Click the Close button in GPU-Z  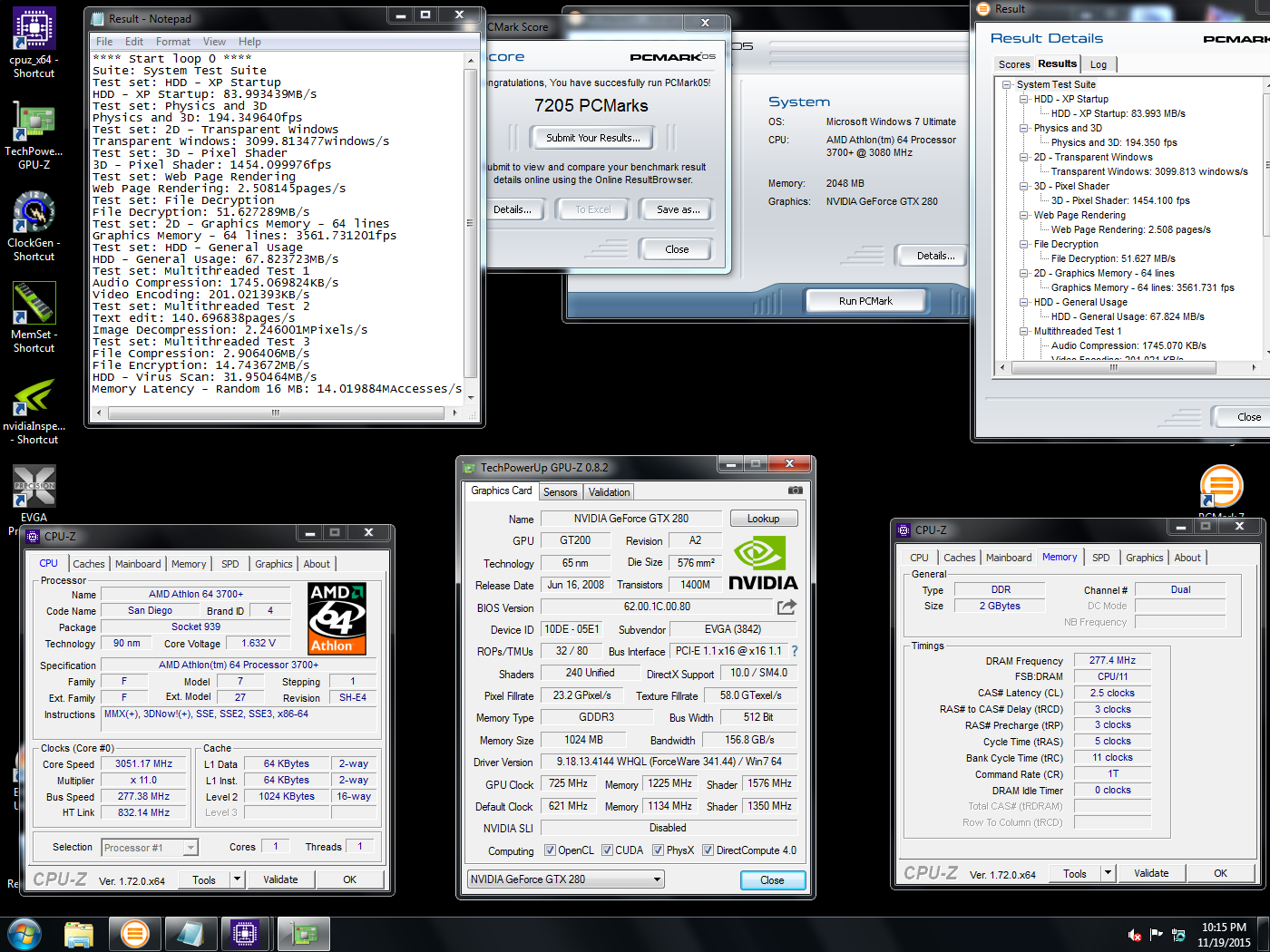click(x=772, y=880)
